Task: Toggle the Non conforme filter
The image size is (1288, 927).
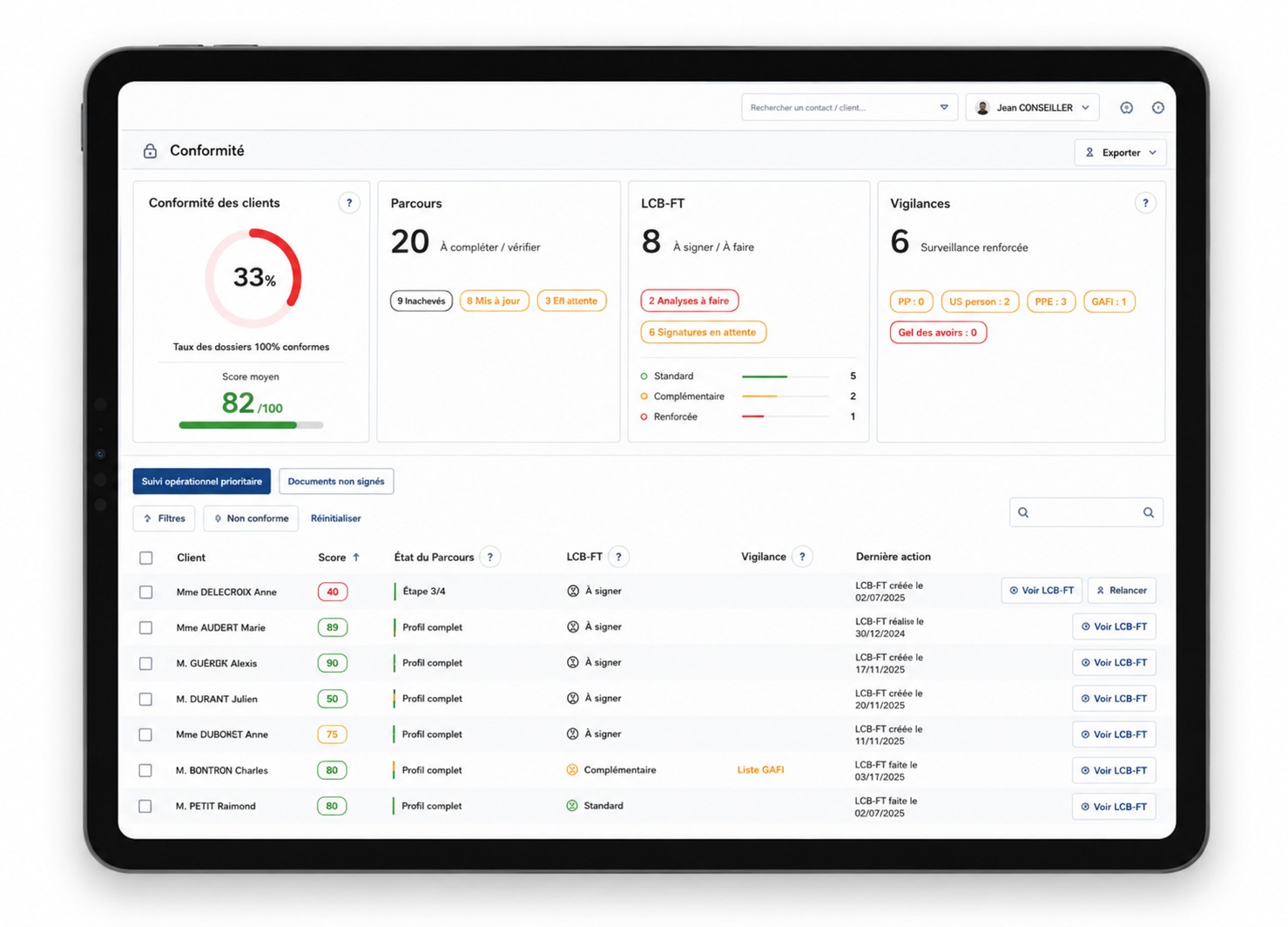Action: (251, 518)
